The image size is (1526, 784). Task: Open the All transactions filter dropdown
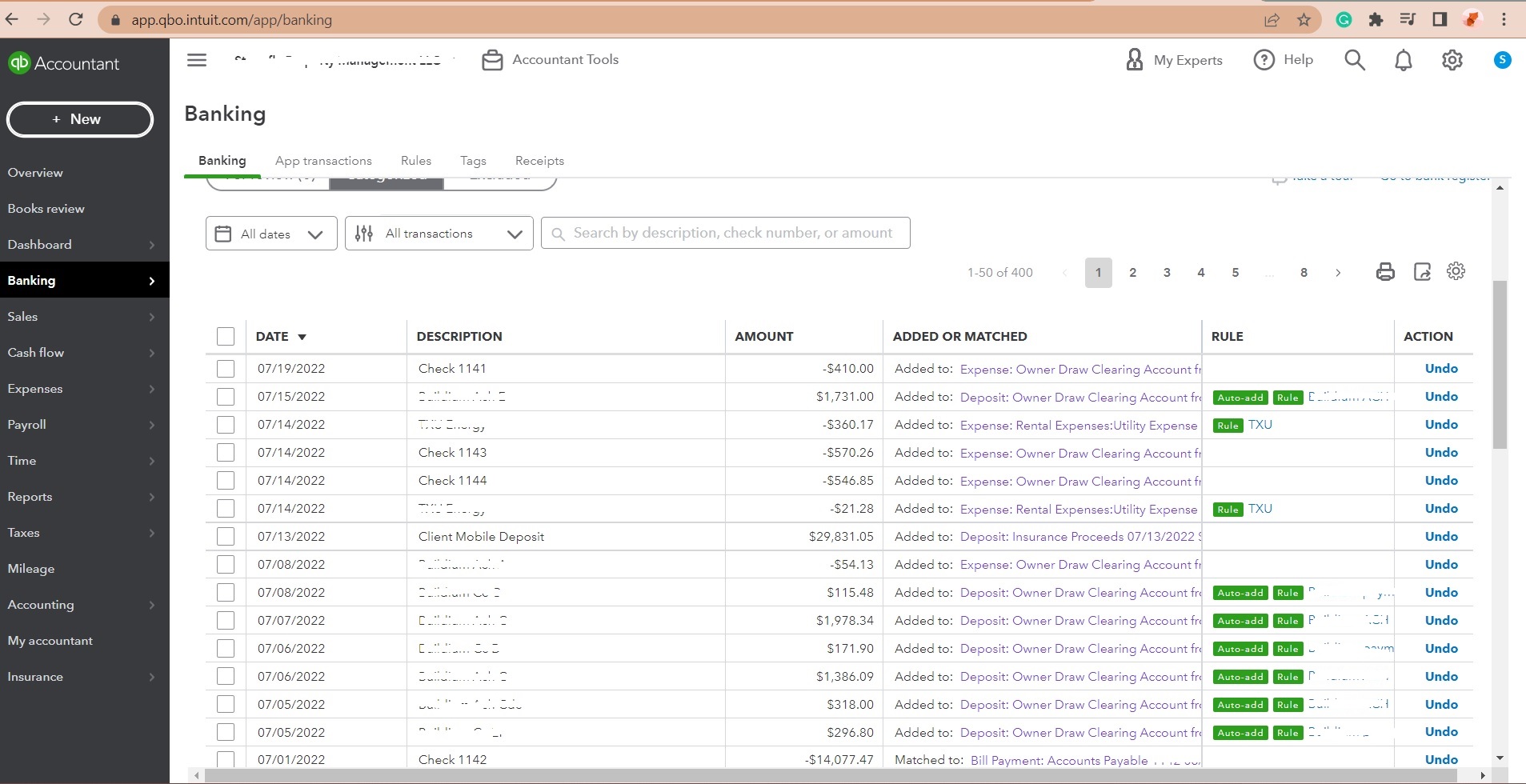439,234
